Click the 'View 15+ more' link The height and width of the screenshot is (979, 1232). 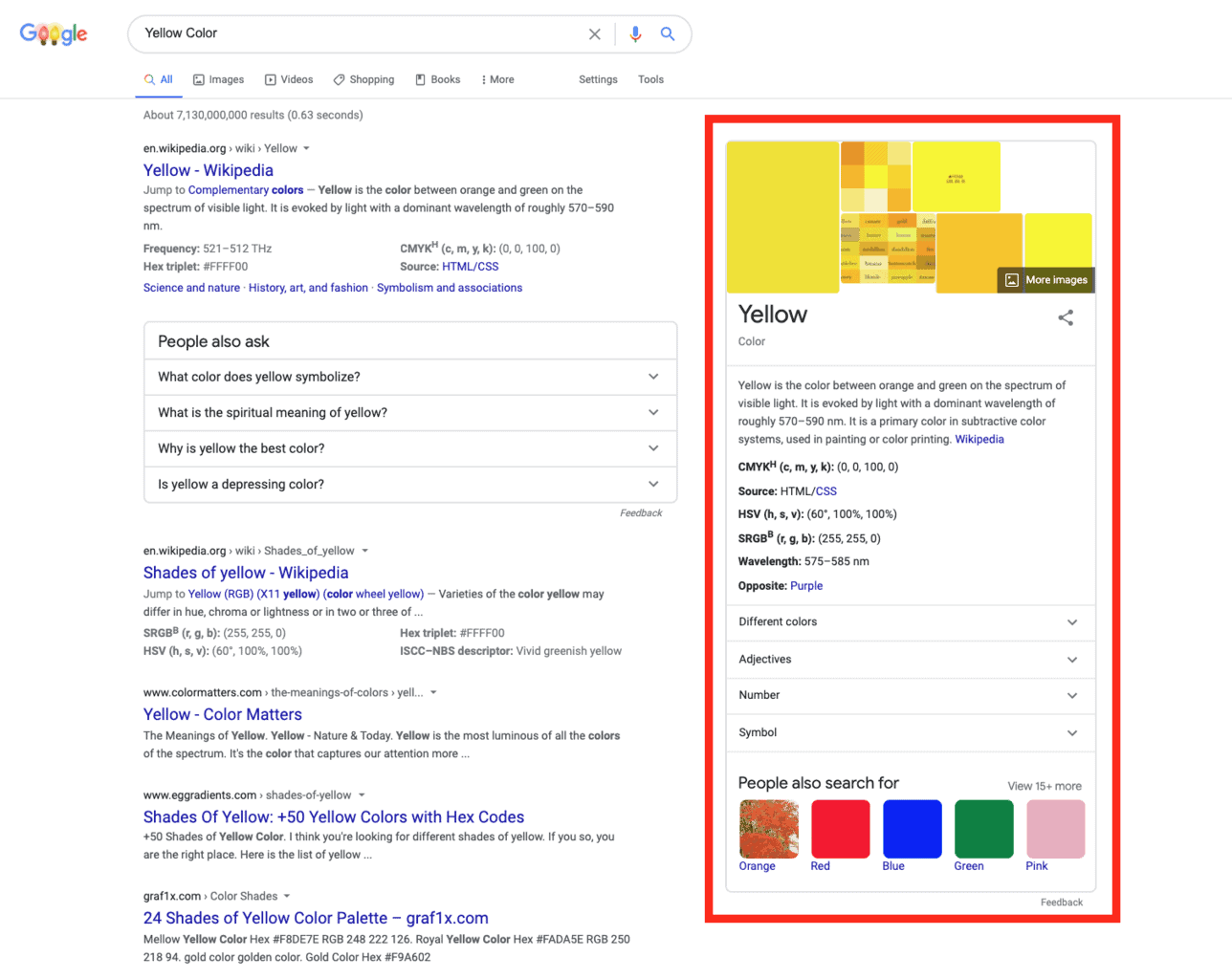tap(1045, 787)
